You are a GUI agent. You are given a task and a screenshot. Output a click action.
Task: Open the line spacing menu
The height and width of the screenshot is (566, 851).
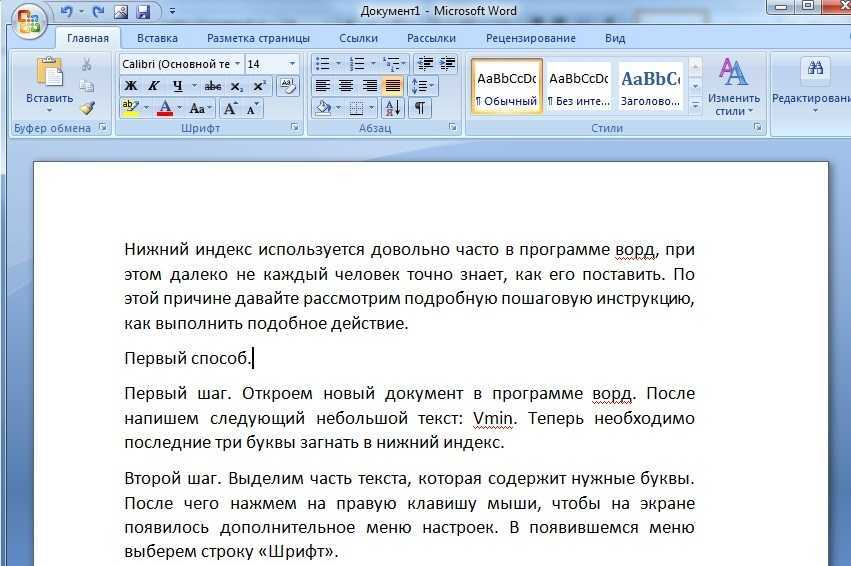[x=423, y=86]
